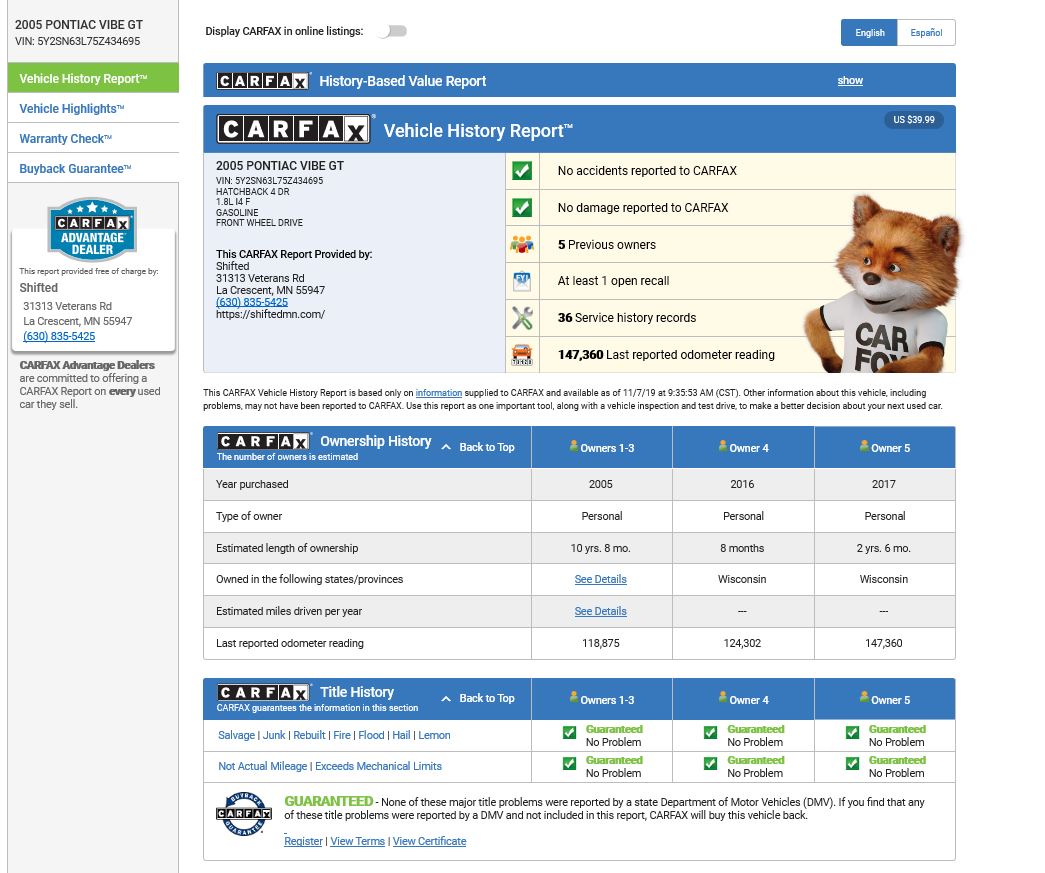1045x873 pixels.
Task: Click the Not Actual Mileage link
Action: [x=263, y=766]
